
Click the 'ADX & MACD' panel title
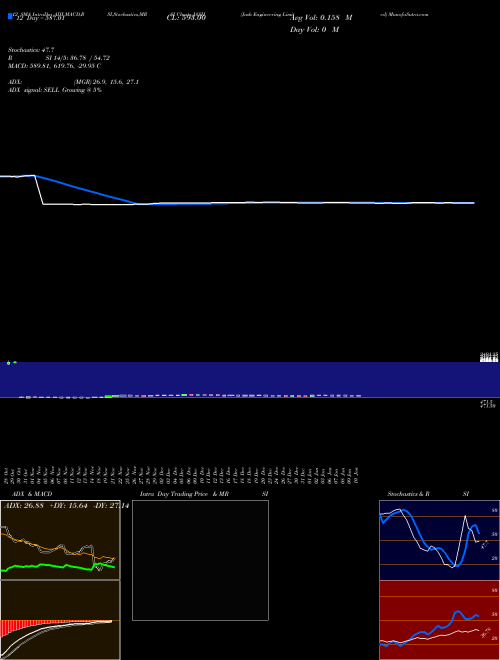(x=32, y=494)
